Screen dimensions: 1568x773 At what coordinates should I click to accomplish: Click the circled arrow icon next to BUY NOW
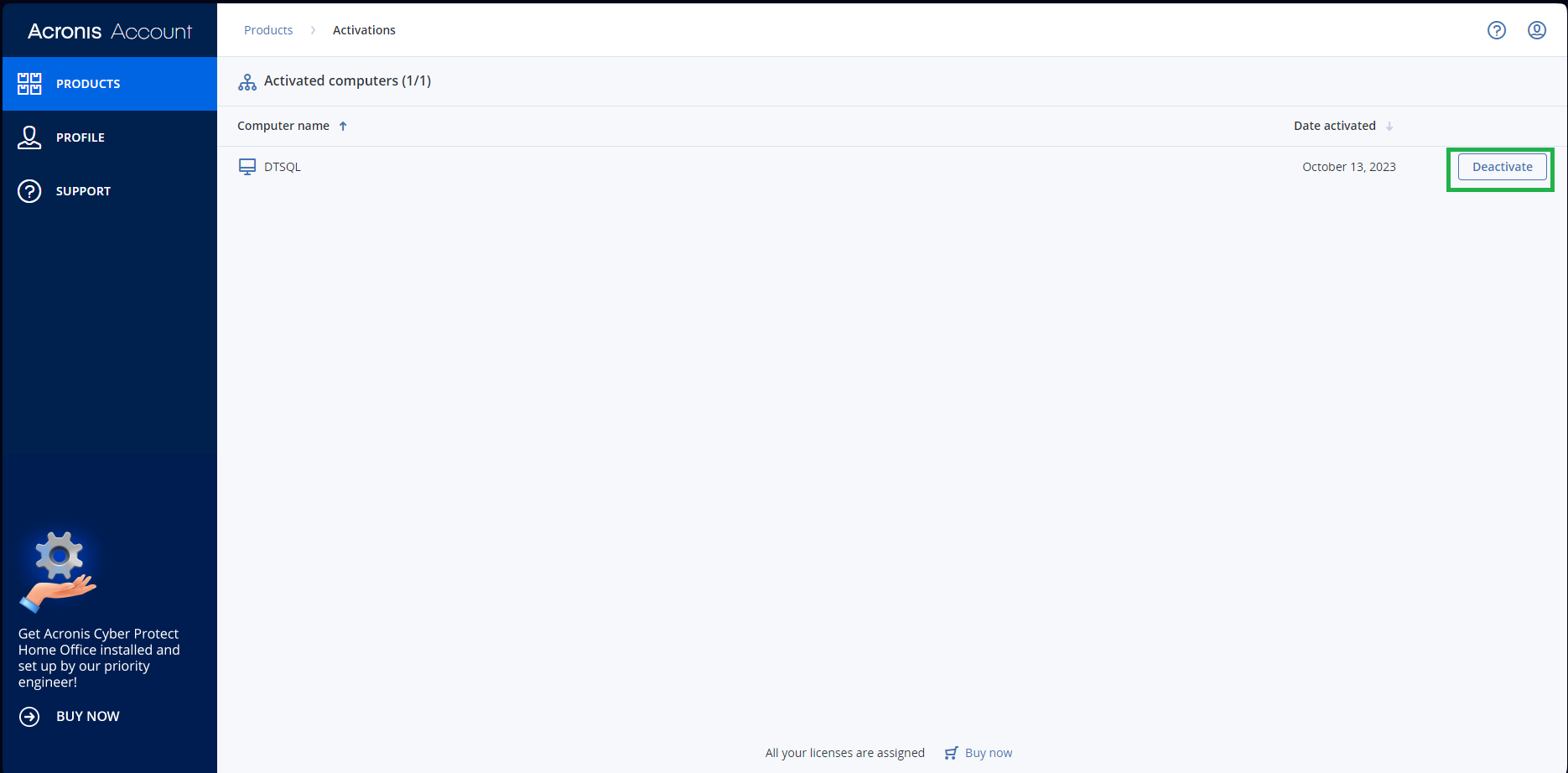point(29,717)
